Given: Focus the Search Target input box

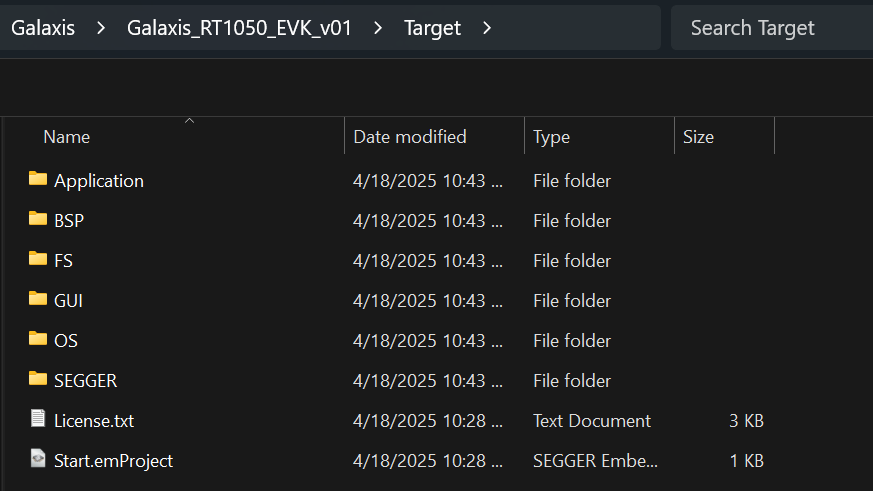Looking at the screenshot, I should coord(772,28).
